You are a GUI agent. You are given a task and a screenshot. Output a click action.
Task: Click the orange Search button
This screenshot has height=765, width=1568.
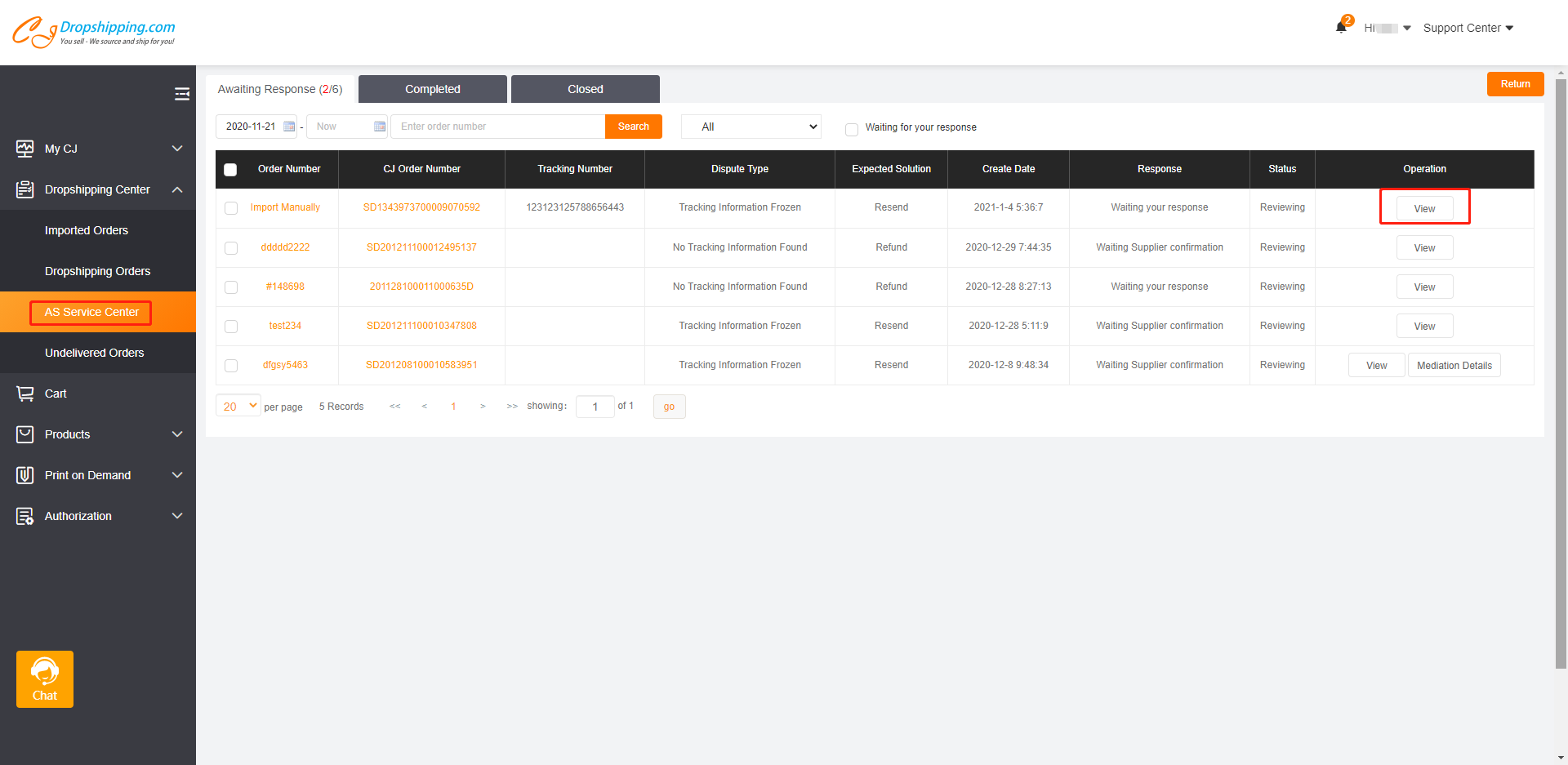(633, 127)
